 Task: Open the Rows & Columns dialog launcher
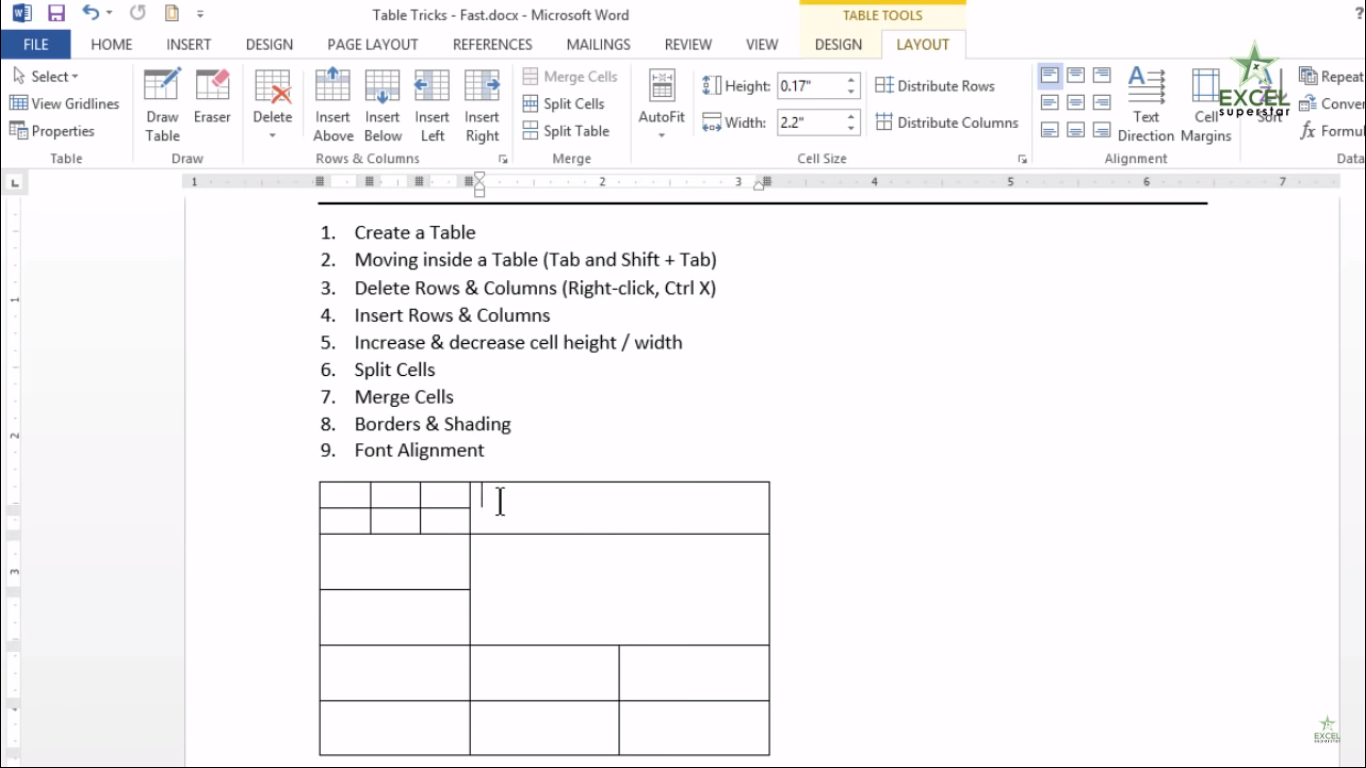[503, 159]
